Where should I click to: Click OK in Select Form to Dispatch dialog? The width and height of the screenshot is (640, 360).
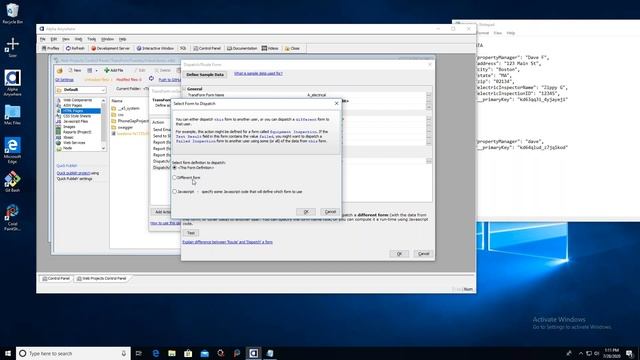[306, 211]
